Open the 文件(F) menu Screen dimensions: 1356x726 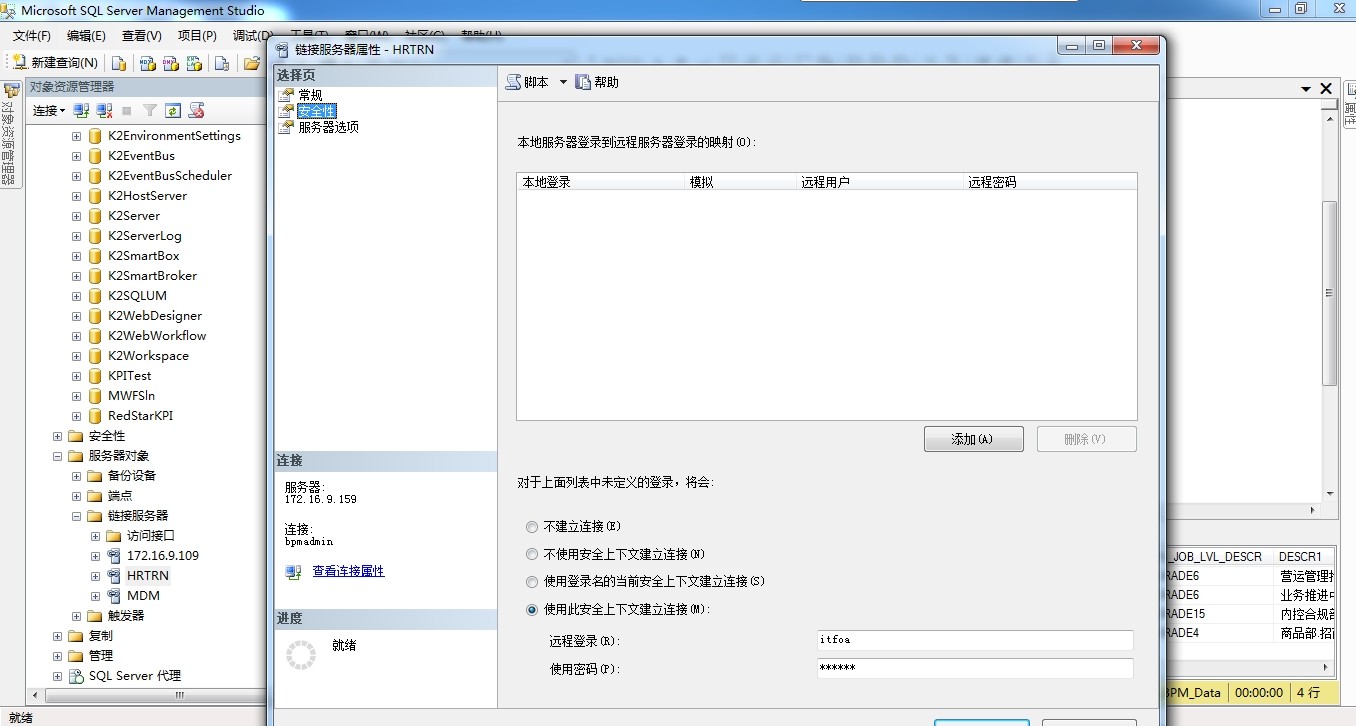click(31, 35)
